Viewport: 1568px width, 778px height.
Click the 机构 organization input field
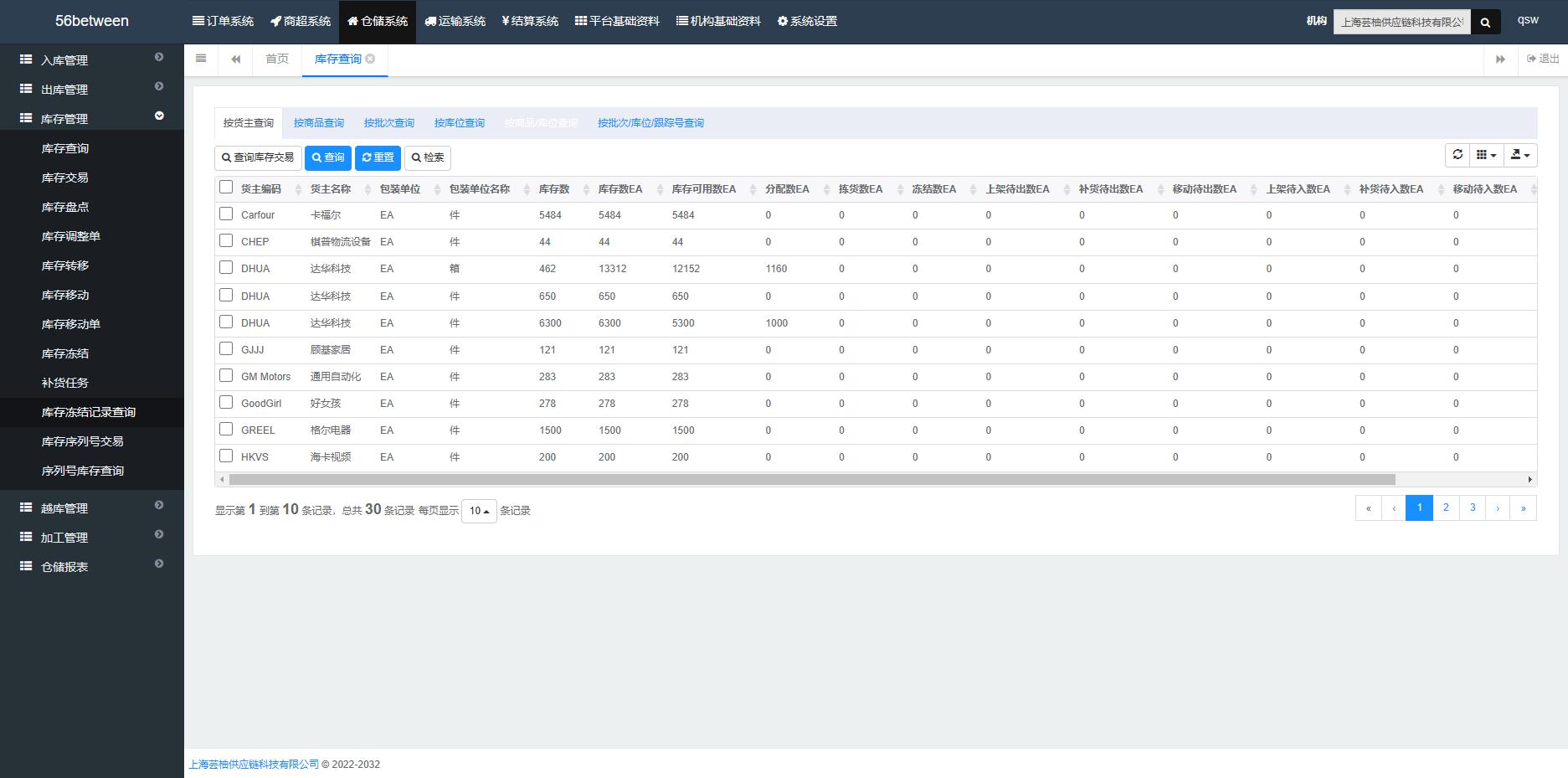pos(1402,23)
